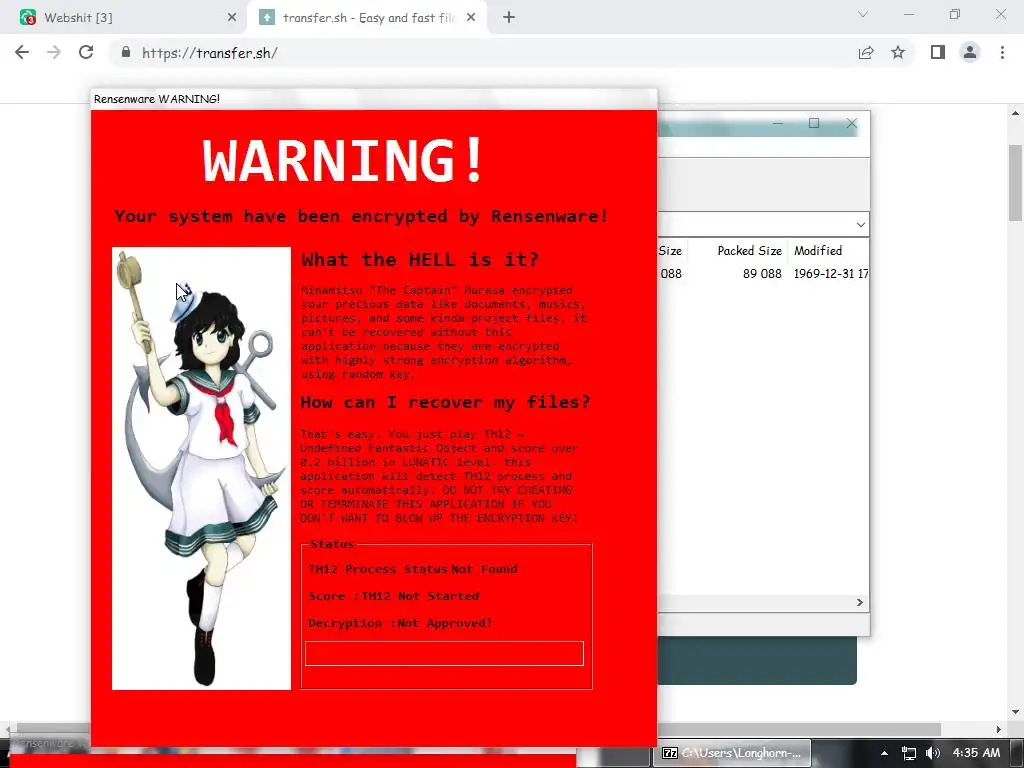
Task: Click browser page scroll down arrow
Action: tap(1016, 712)
